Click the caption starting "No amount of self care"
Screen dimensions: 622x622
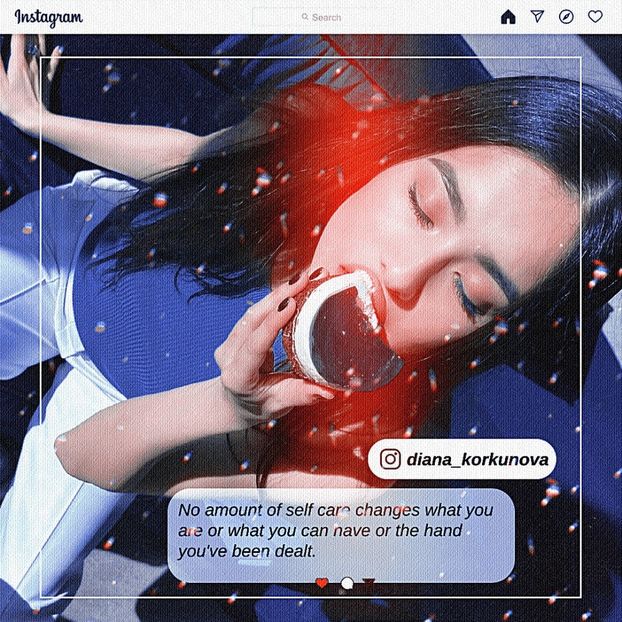point(340,530)
